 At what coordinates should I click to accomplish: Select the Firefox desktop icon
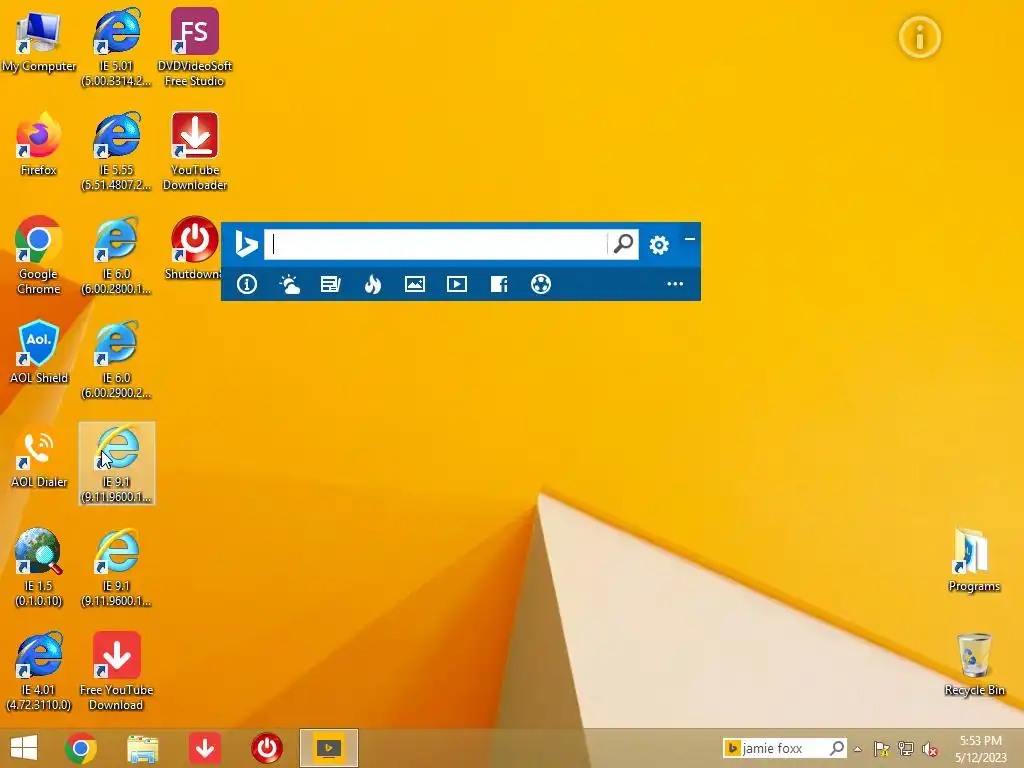pyautogui.click(x=39, y=144)
